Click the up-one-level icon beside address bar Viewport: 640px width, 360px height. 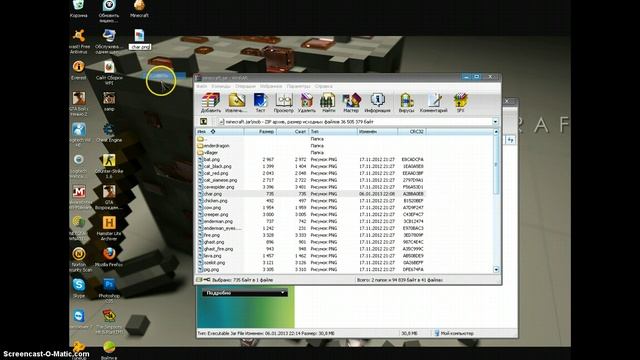(x=203, y=122)
